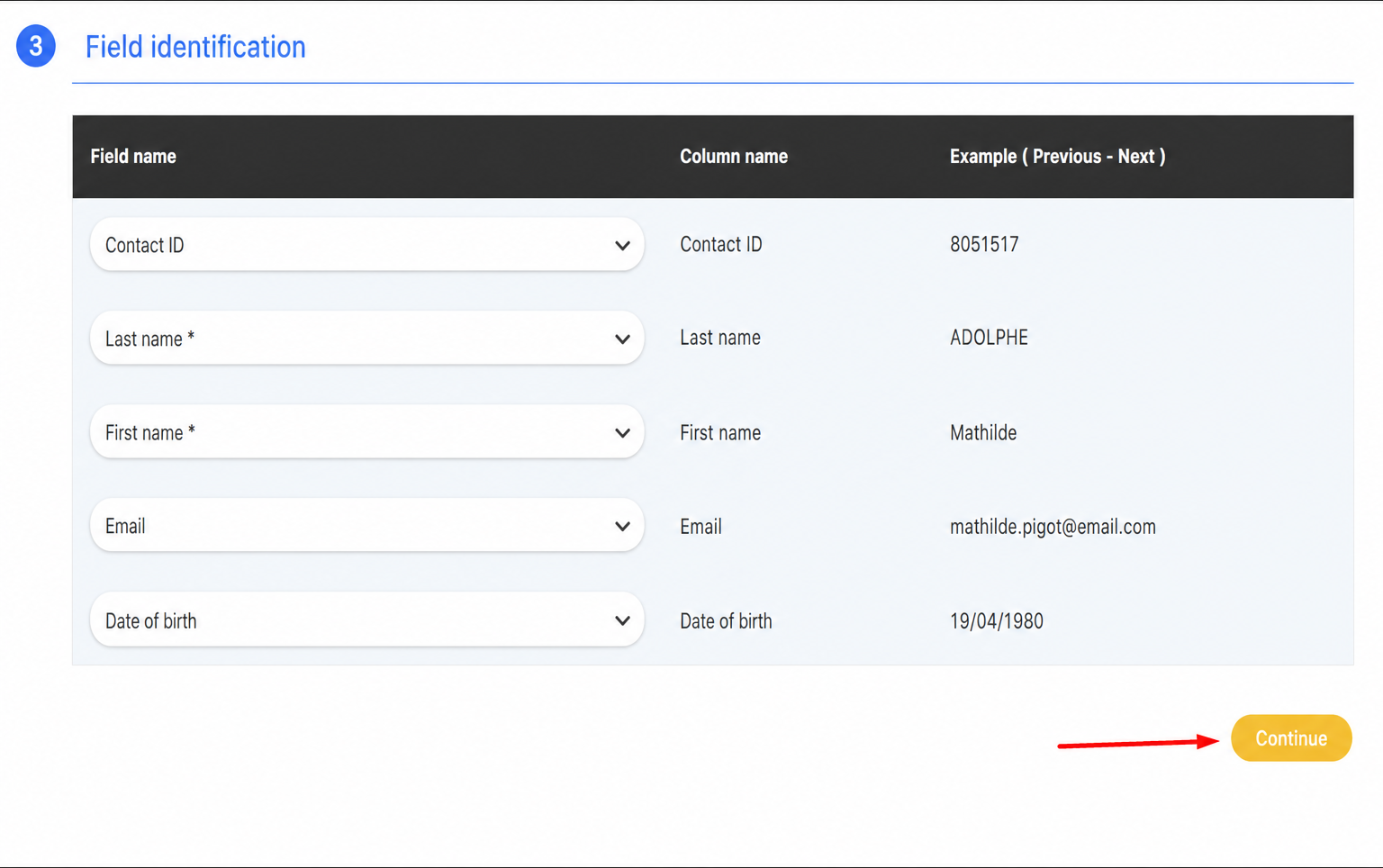Click example value Mathilde
Screen dimensions: 1383x868
[983, 433]
